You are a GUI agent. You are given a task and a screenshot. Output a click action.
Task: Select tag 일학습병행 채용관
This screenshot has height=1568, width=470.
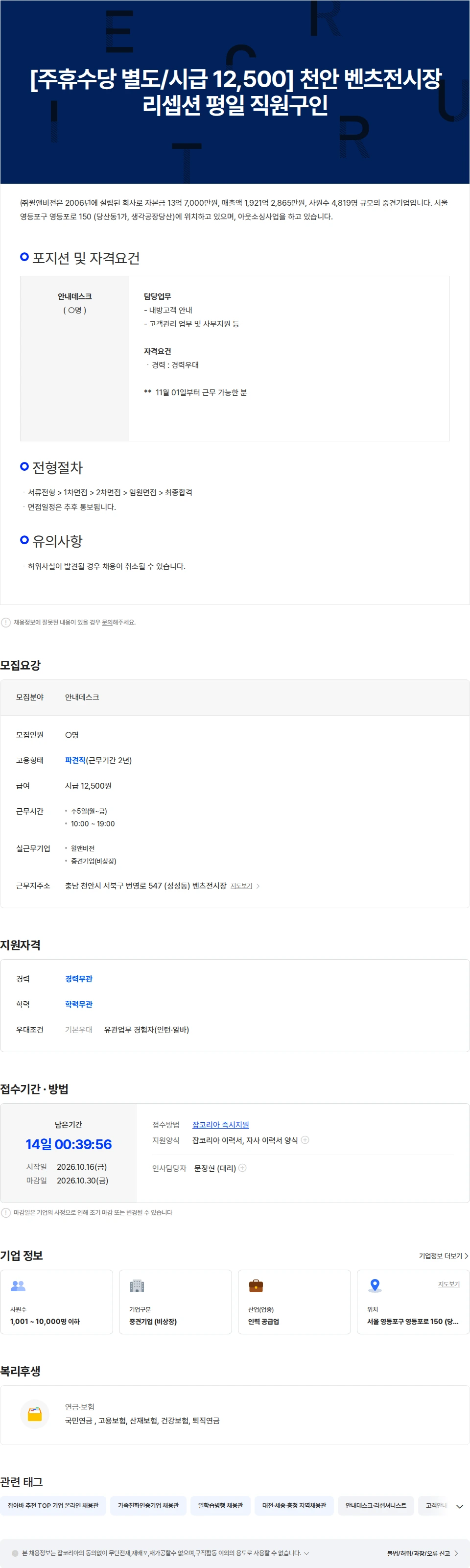221,1505
